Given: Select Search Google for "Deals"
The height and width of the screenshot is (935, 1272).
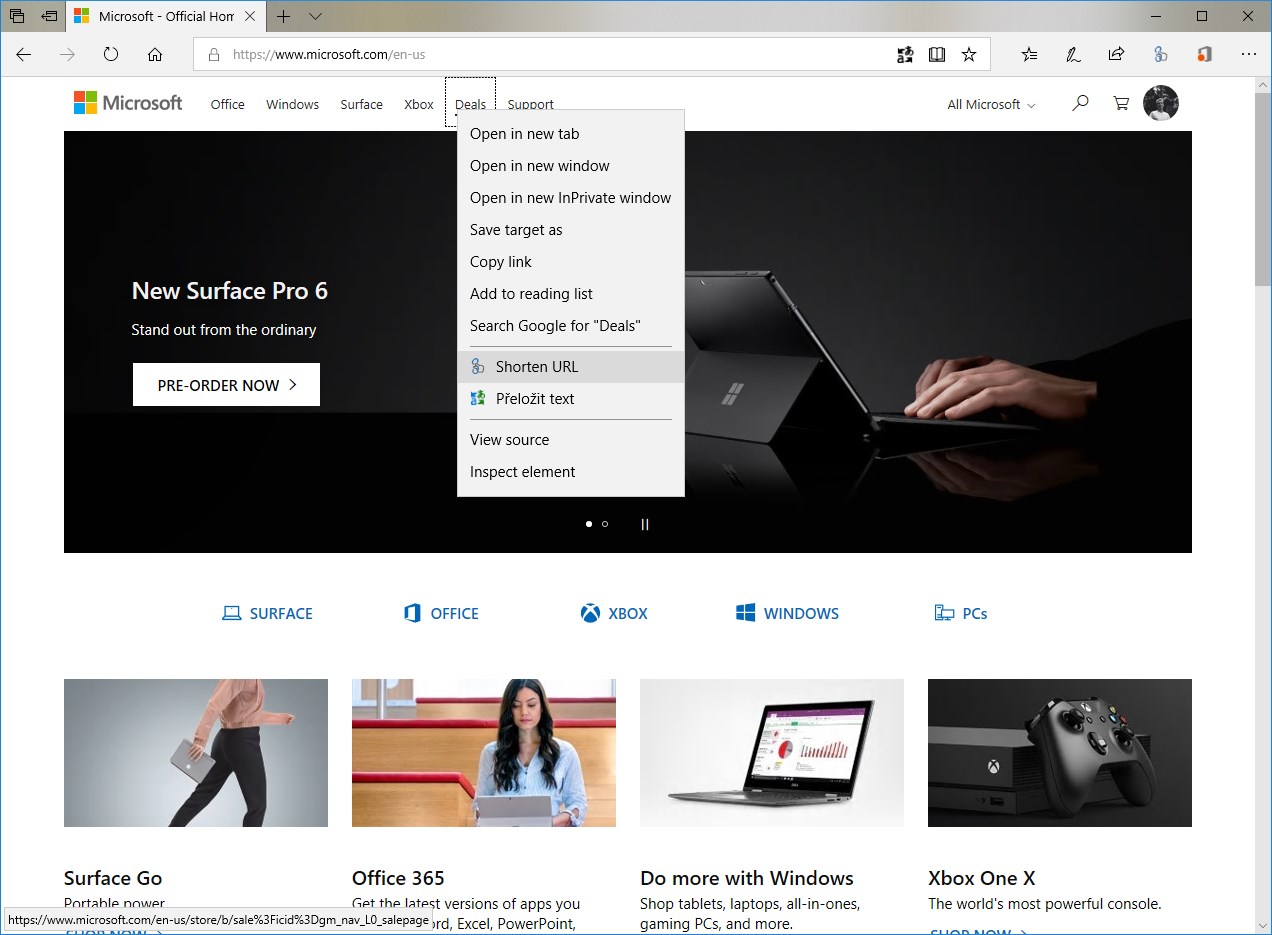Looking at the screenshot, I should (x=571, y=326).
